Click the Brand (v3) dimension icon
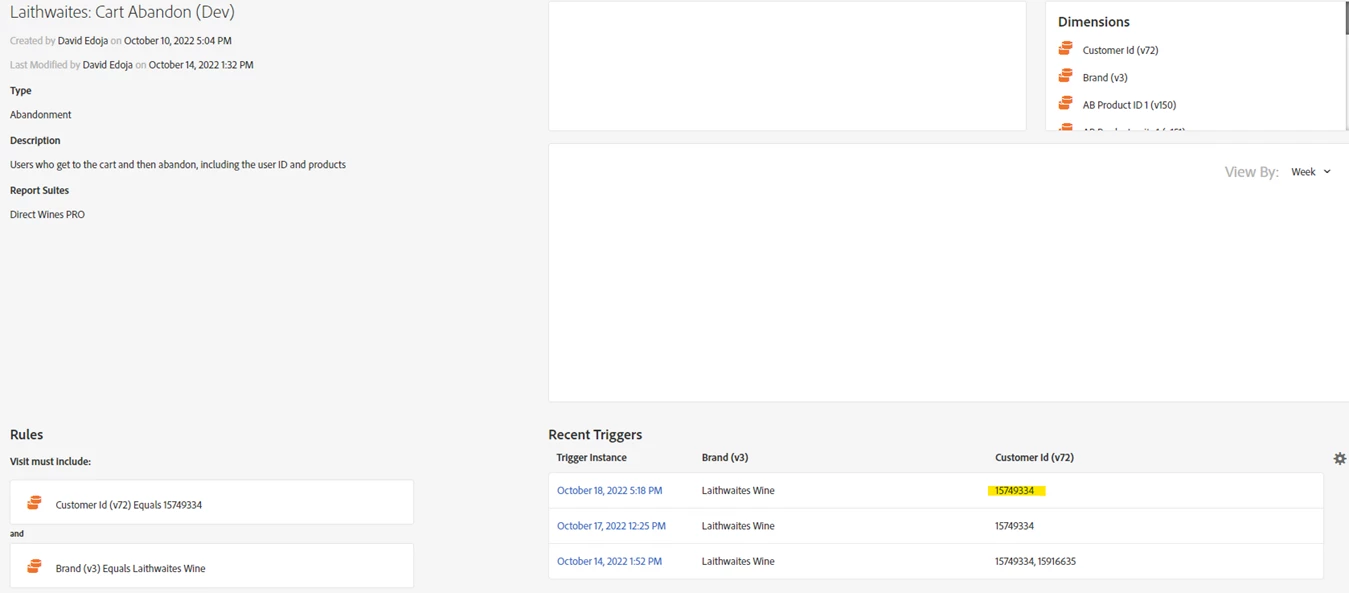 pos(1066,76)
